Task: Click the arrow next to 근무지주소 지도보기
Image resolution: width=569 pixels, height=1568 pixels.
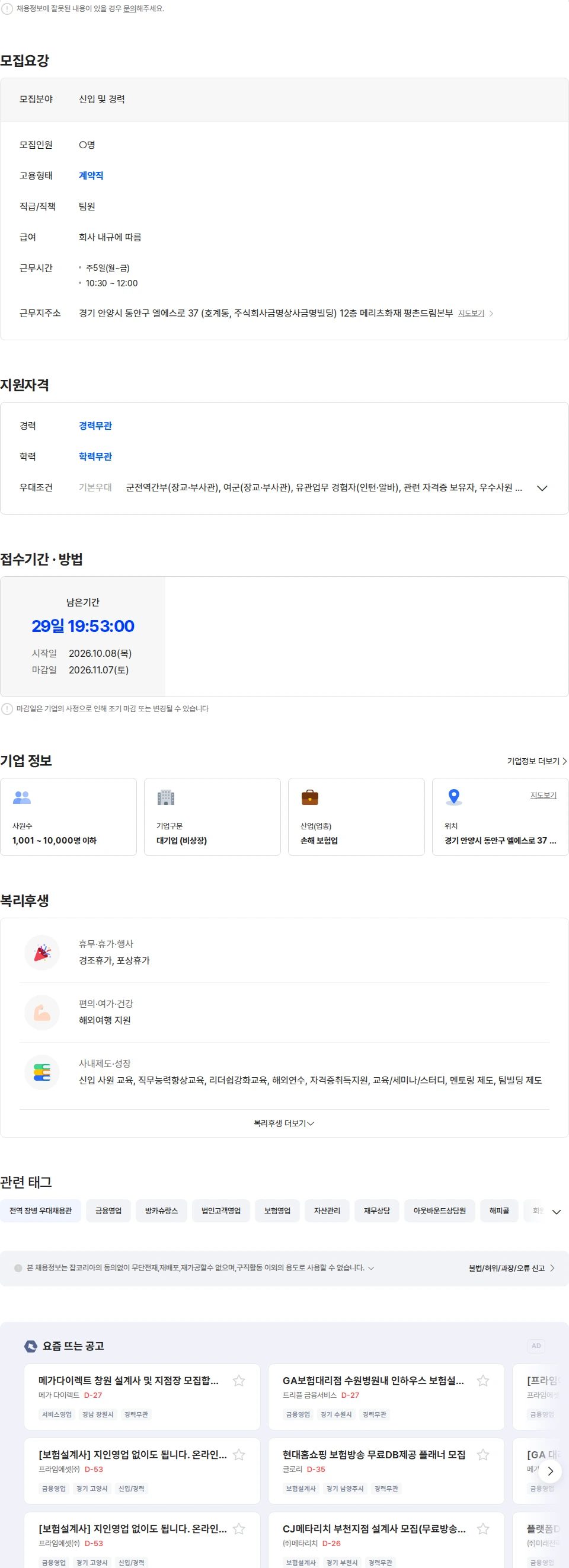Action: pos(492,314)
